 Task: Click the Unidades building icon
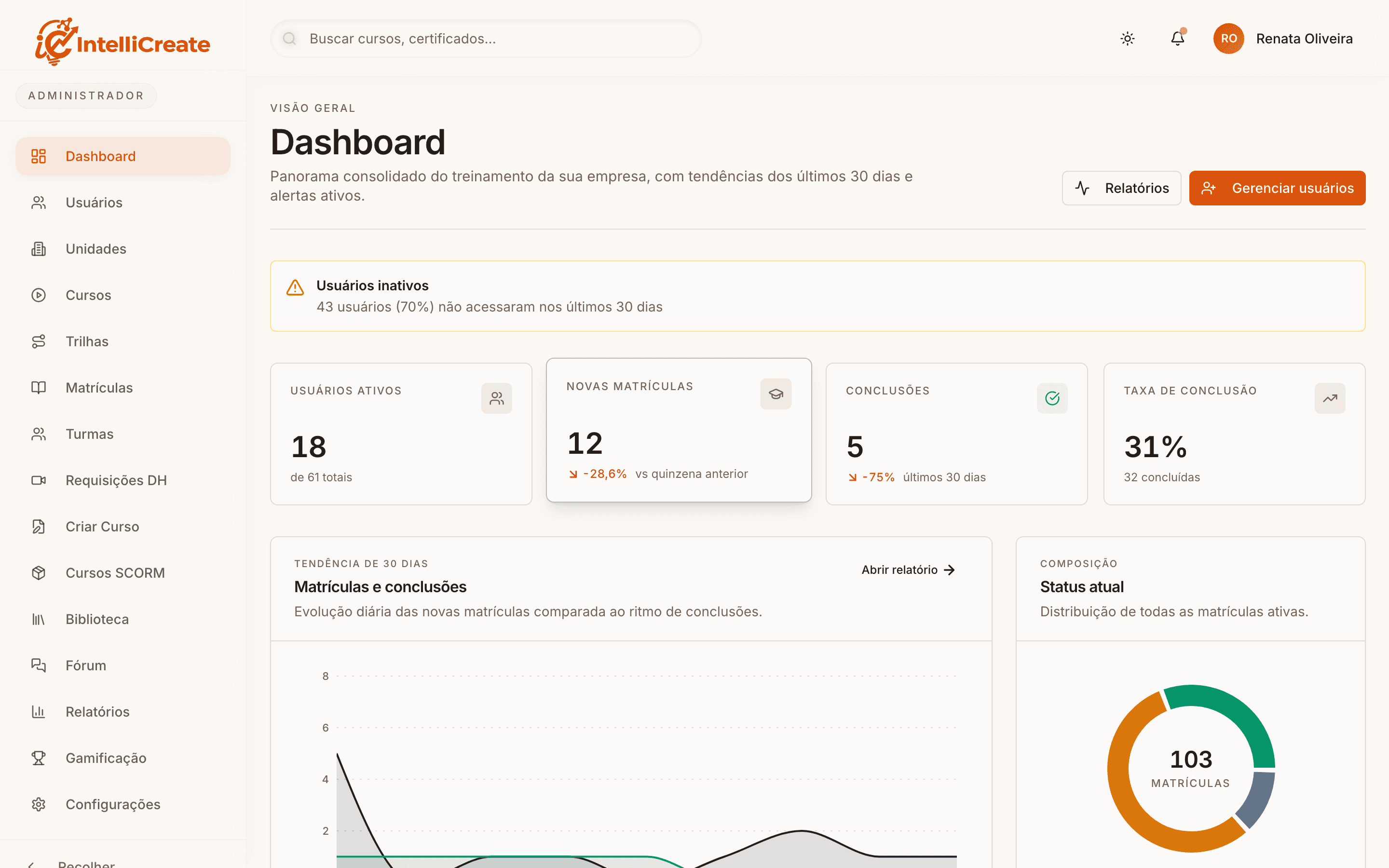[39, 248]
